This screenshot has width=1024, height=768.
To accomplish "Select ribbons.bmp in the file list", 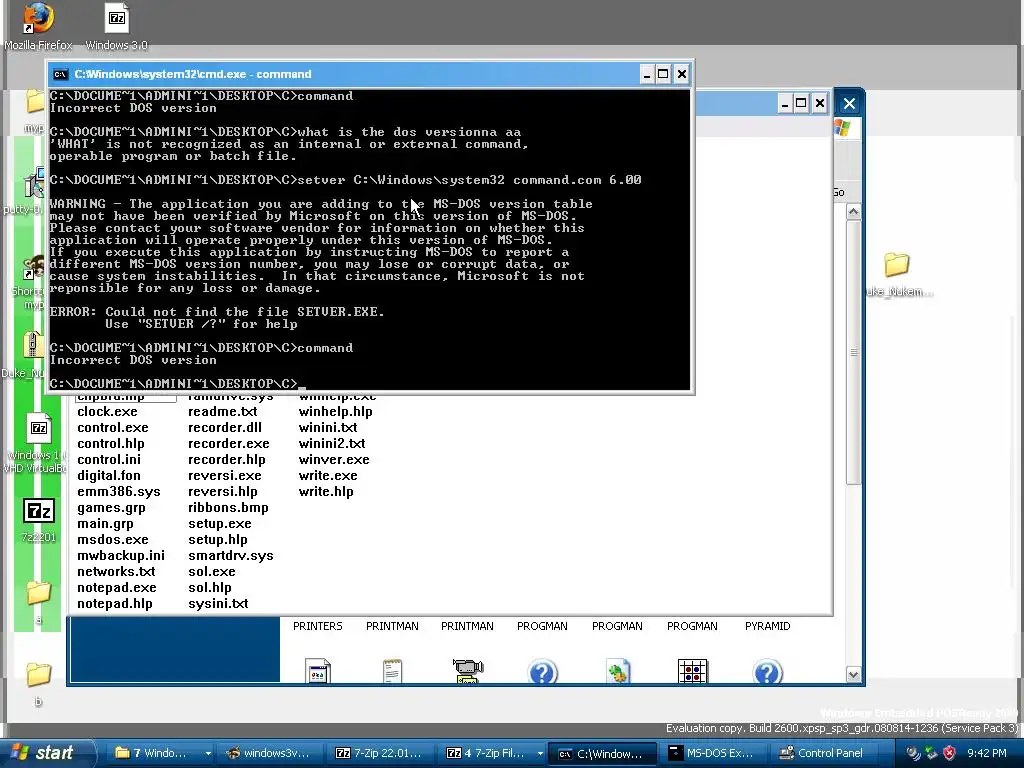I will click(228, 507).
